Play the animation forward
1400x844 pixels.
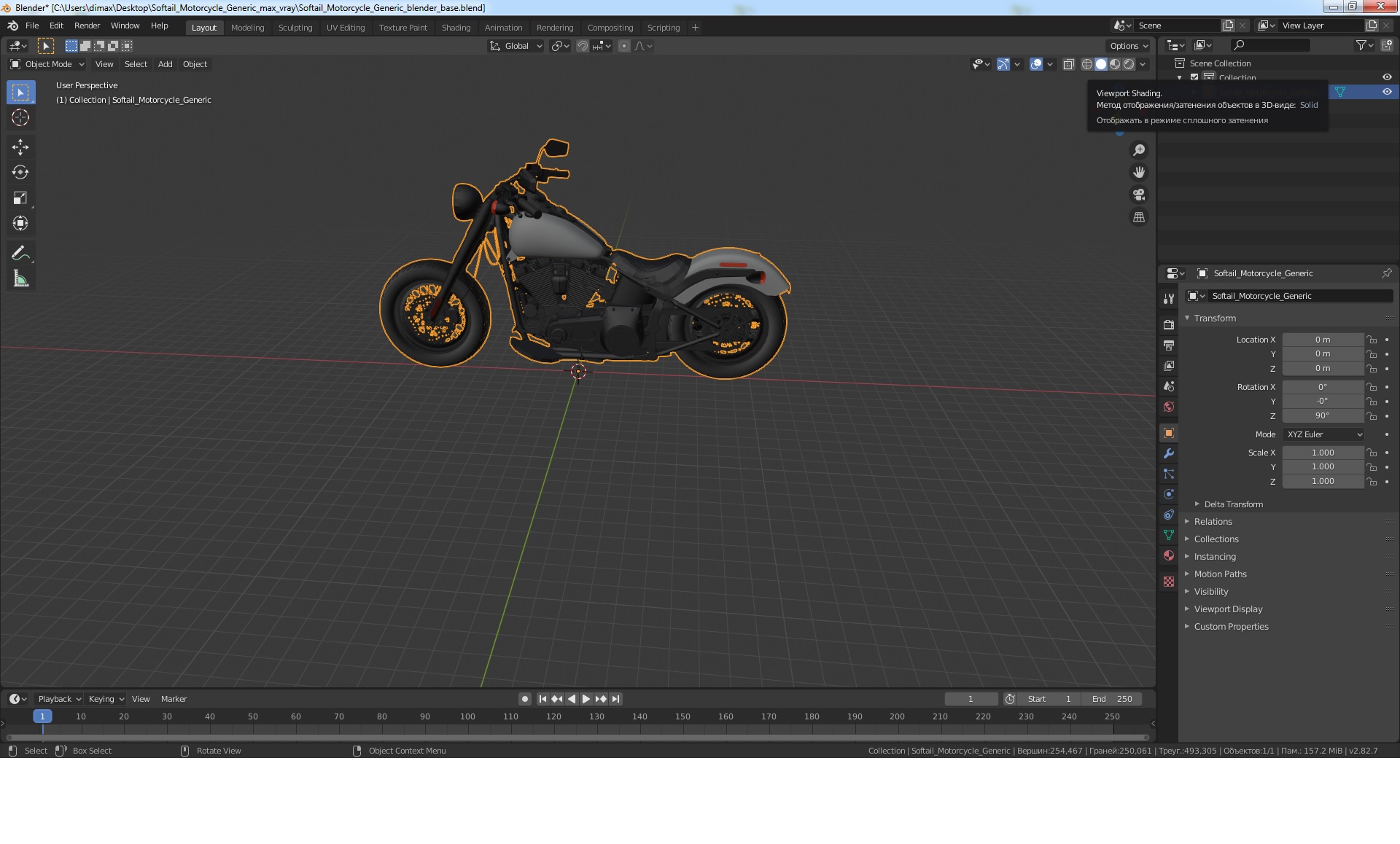pyautogui.click(x=586, y=699)
